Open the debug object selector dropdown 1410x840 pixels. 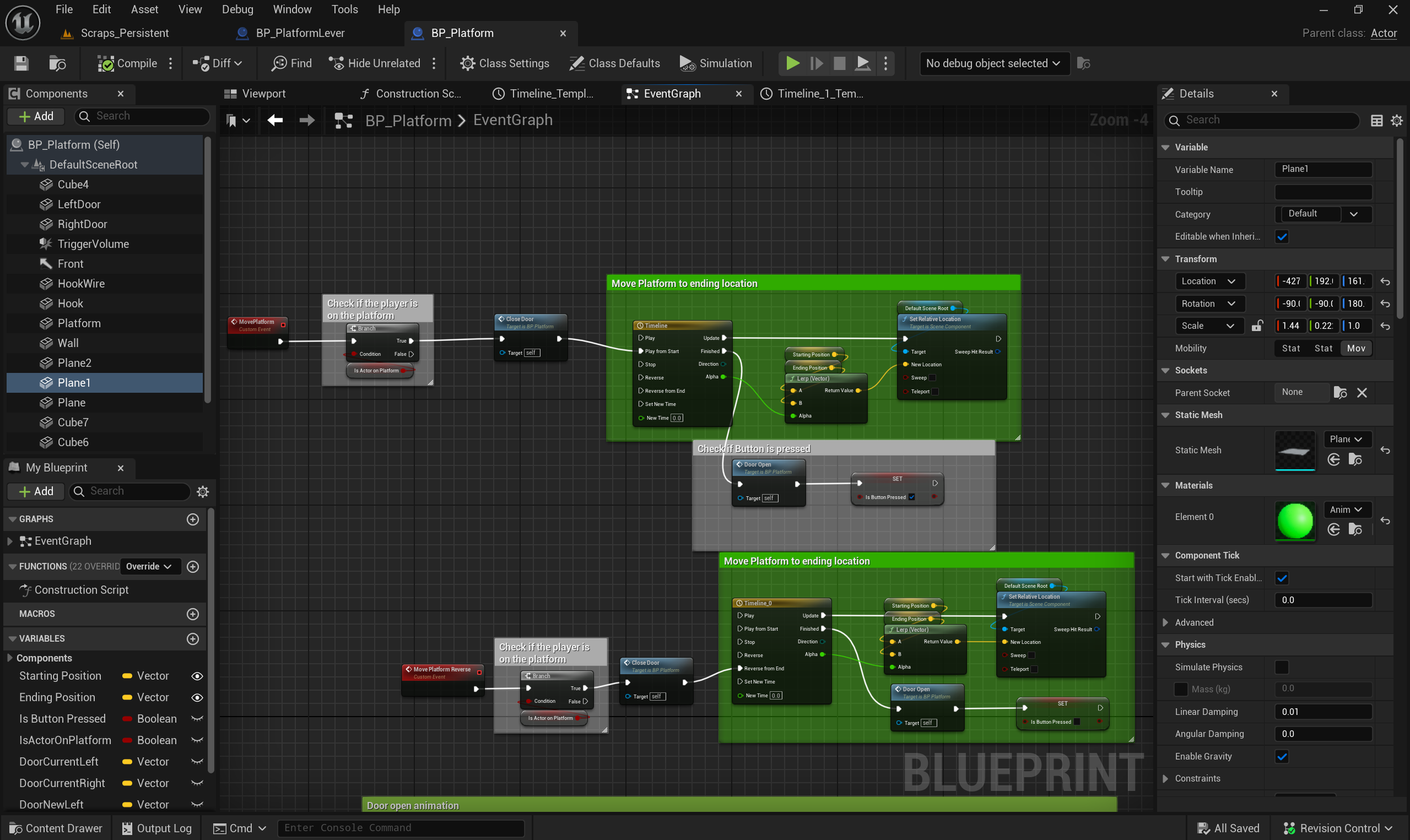click(994, 63)
